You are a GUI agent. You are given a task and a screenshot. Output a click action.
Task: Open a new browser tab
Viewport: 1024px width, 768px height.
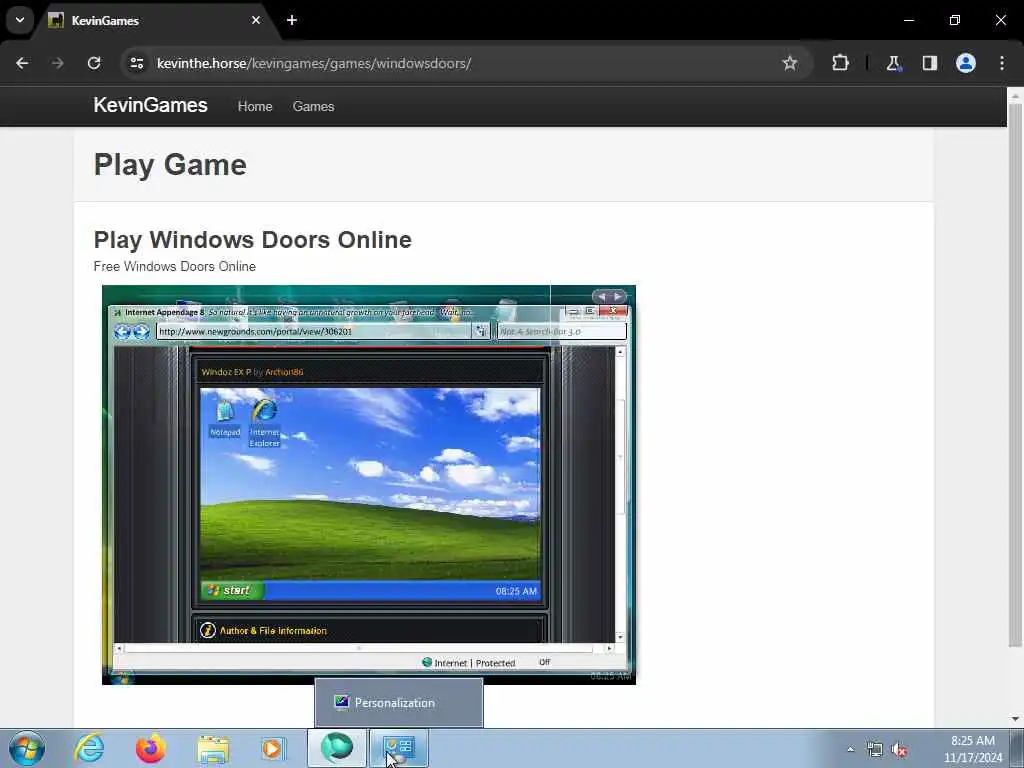tap(292, 20)
